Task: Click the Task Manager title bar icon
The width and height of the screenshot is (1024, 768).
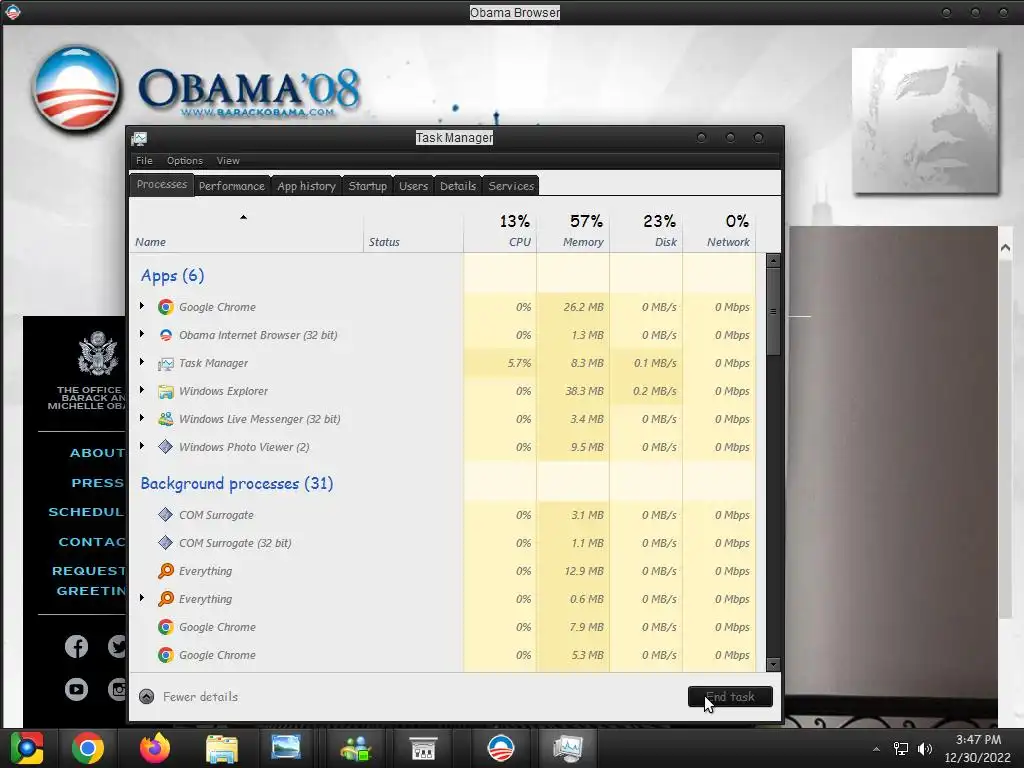Action: tap(139, 138)
